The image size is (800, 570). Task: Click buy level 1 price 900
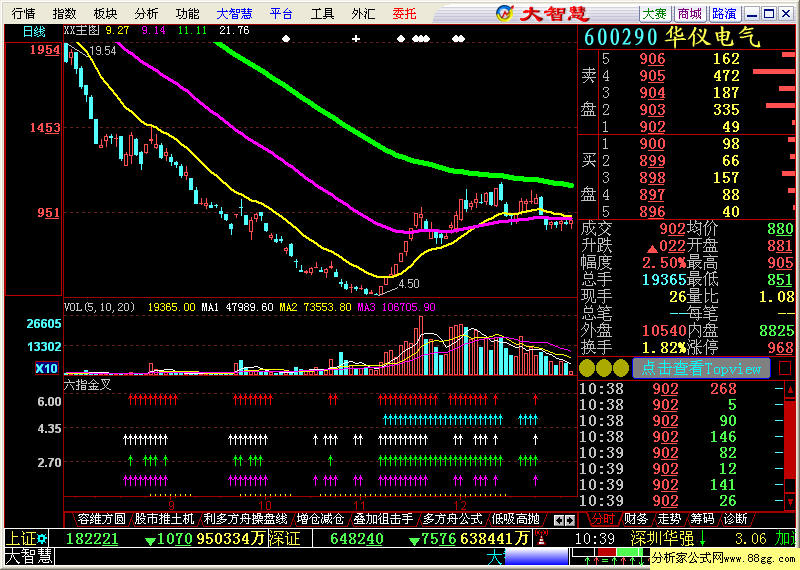point(653,144)
